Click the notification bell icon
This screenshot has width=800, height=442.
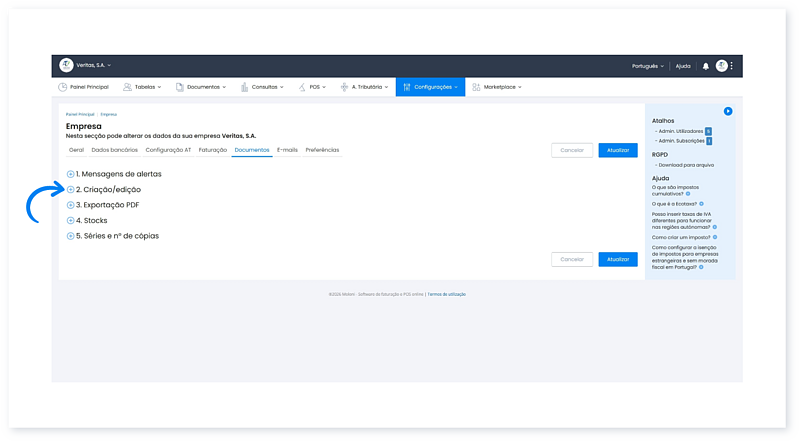click(706, 66)
